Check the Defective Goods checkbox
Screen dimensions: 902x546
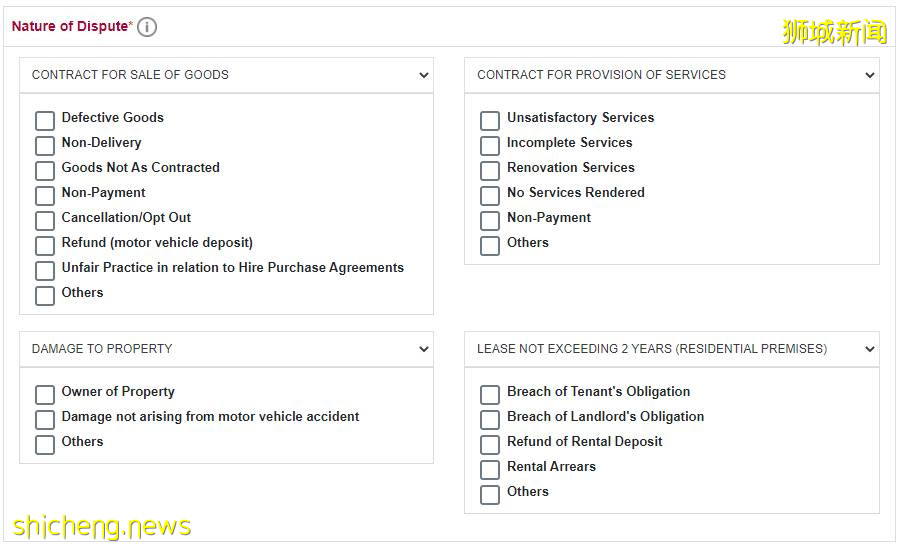pyautogui.click(x=45, y=121)
